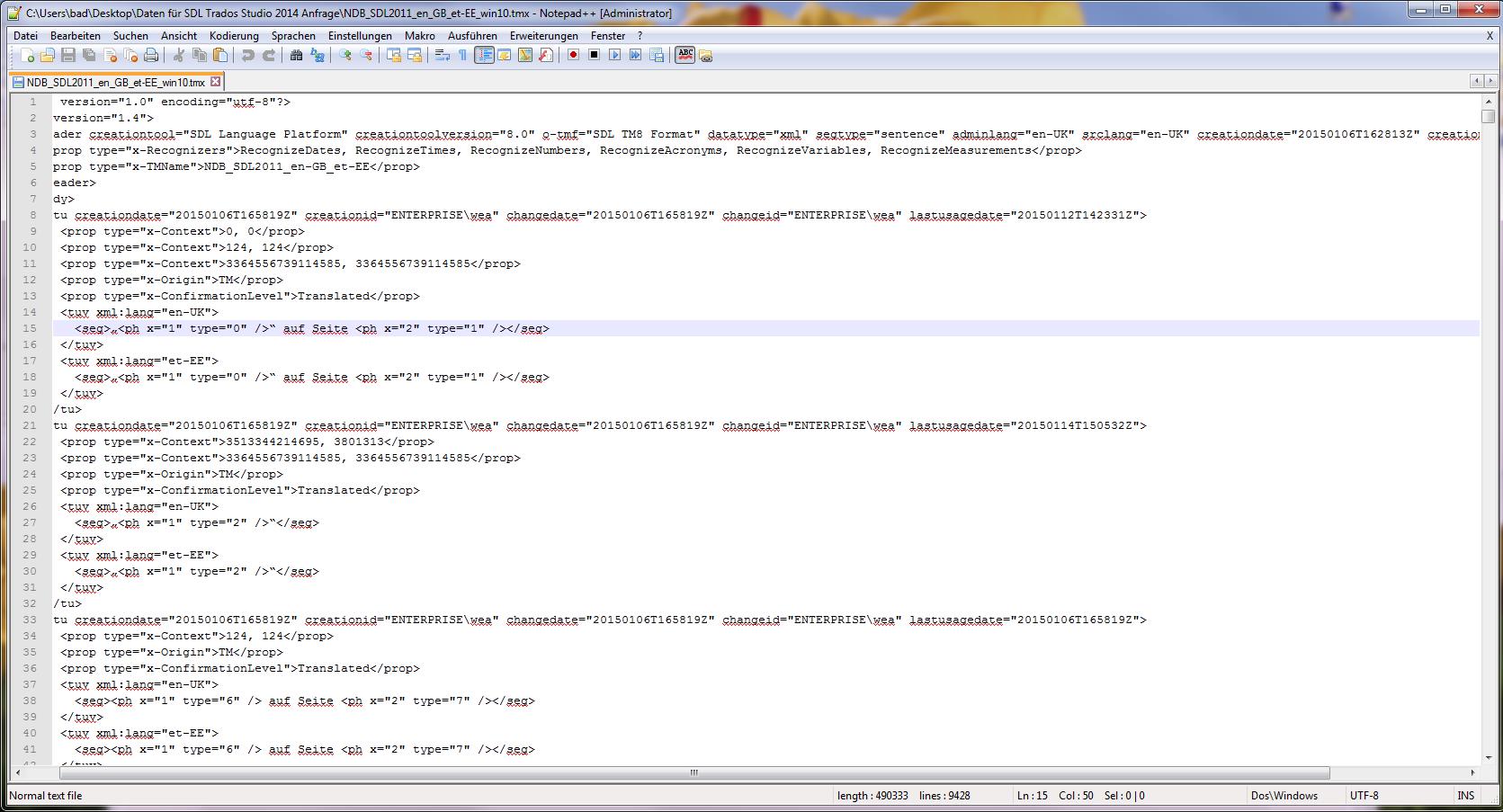Open the Erweiterungen menu
The height and width of the screenshot is (812, 1503).
544,36
